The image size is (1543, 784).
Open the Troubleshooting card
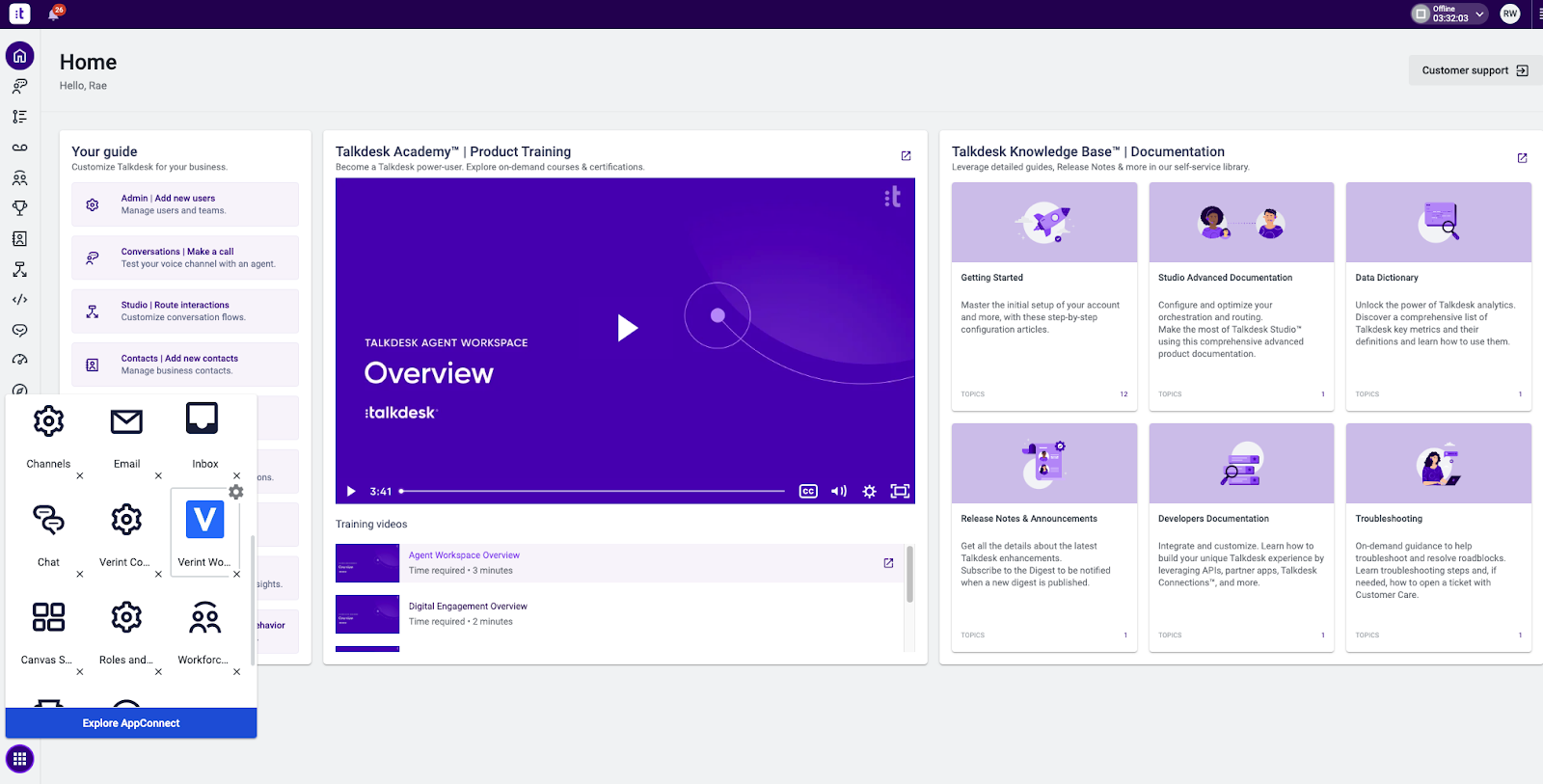(x=1439, y=538)
